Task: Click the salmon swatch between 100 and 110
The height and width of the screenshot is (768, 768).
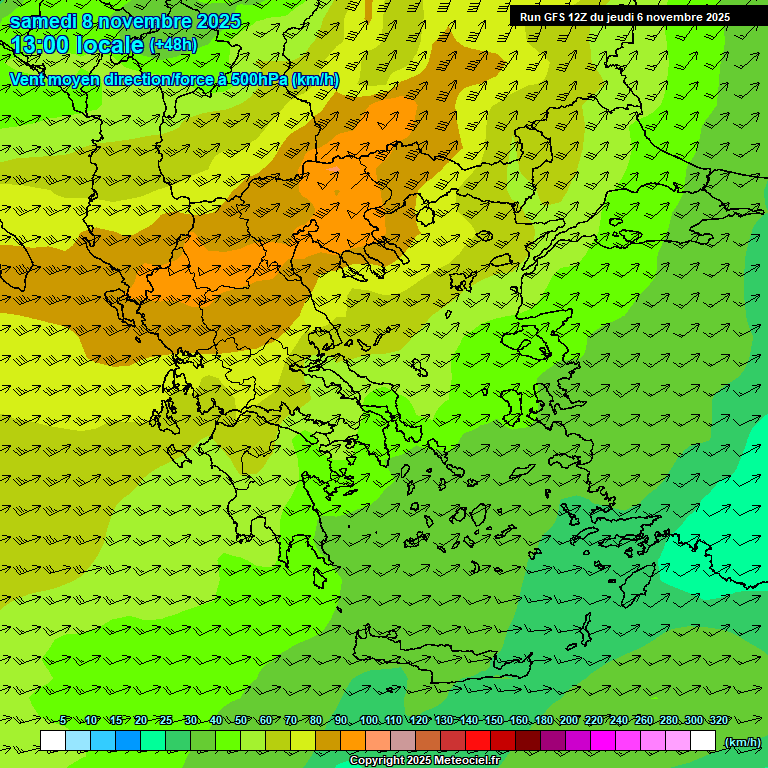Action: [378, 741]
